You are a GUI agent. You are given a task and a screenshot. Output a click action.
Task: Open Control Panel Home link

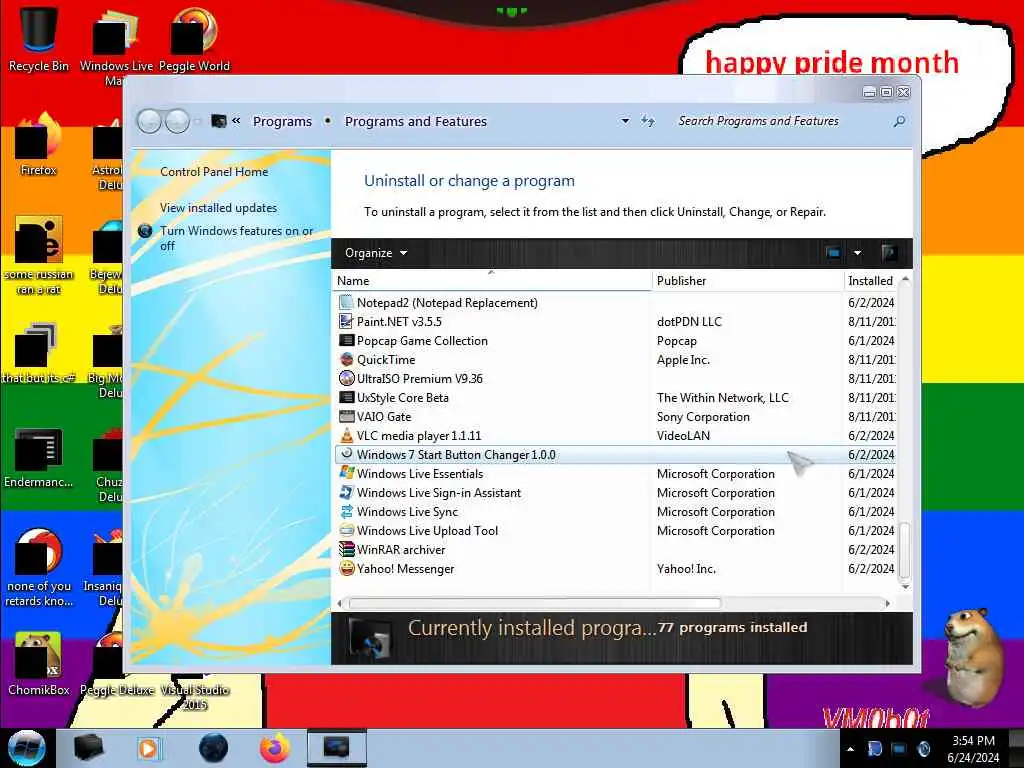(214, 172)
